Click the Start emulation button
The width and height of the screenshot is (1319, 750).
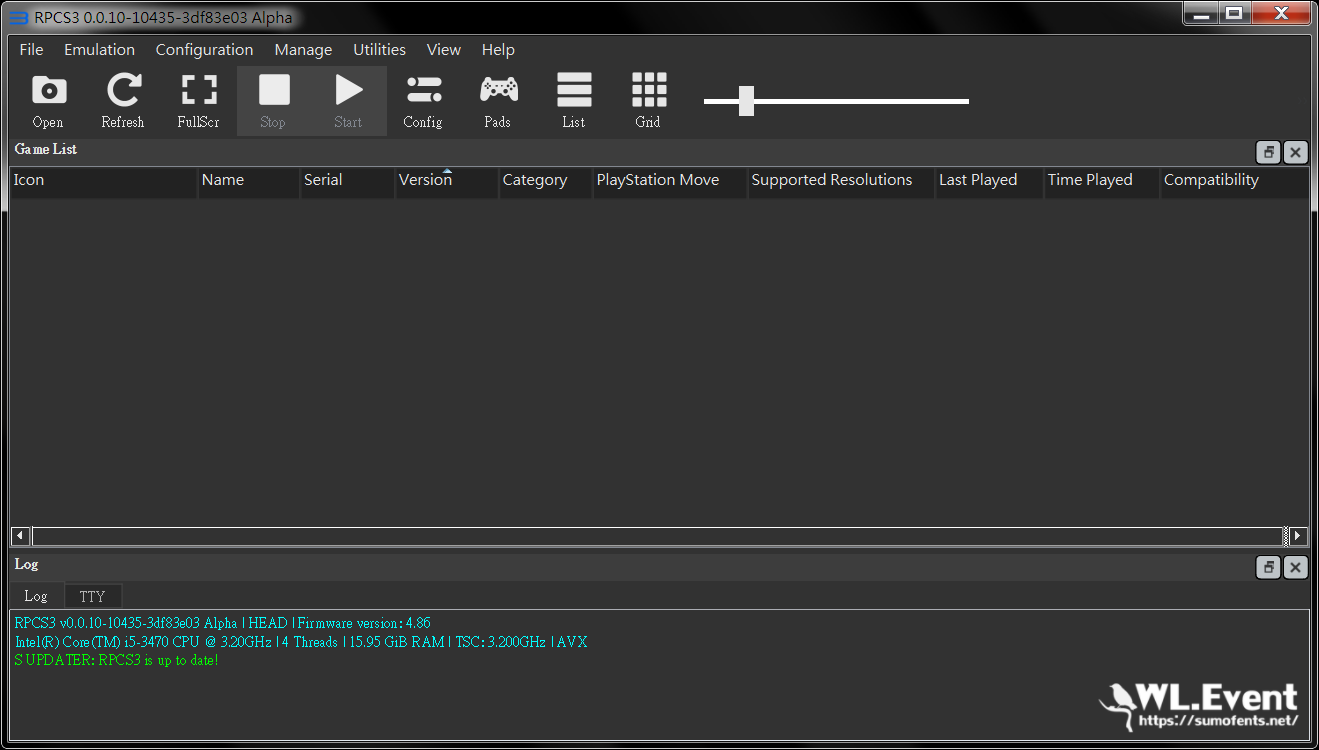[348, 100]
